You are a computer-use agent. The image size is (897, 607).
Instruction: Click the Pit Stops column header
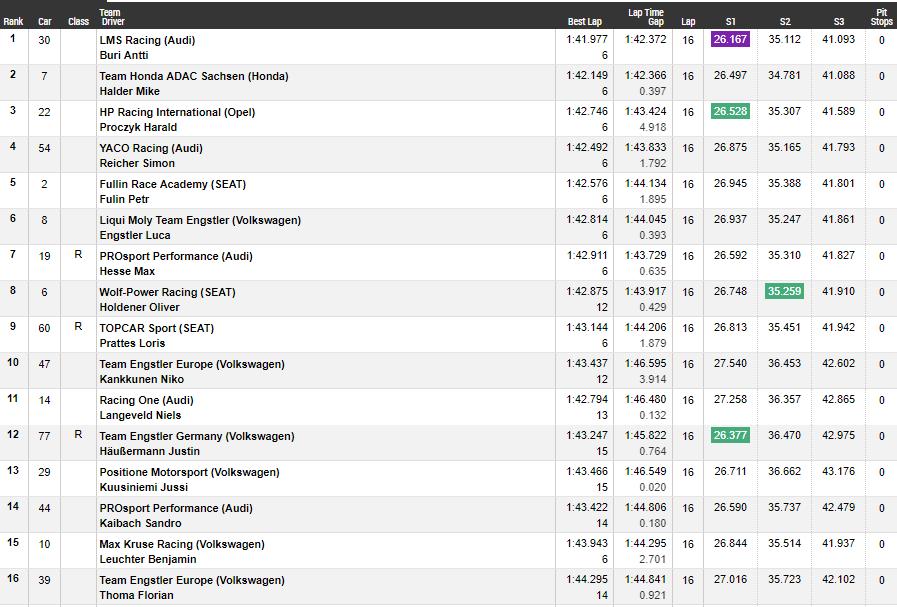pos(882,17)
